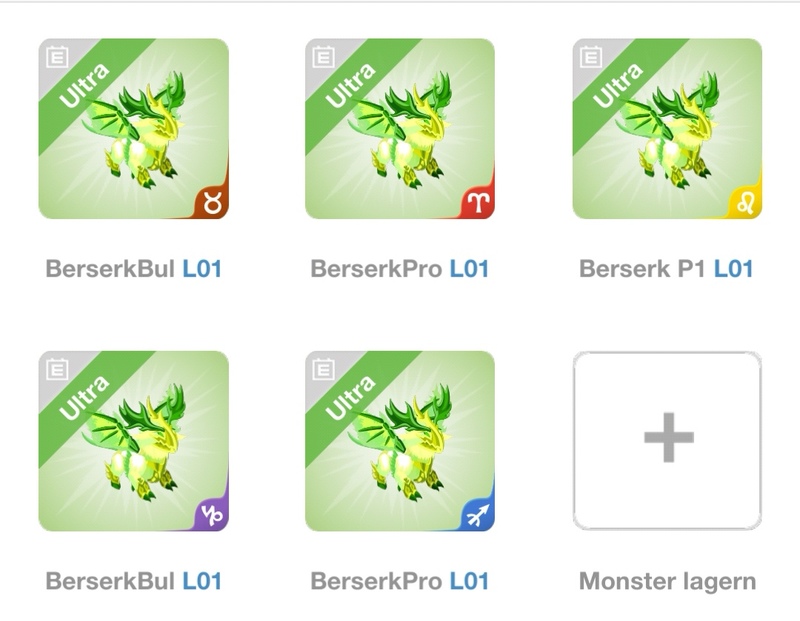Screen dimensions: 800x621
Task: Select the Aries BerserkPro monster thumbnail
Action: (x=400, y=129)
